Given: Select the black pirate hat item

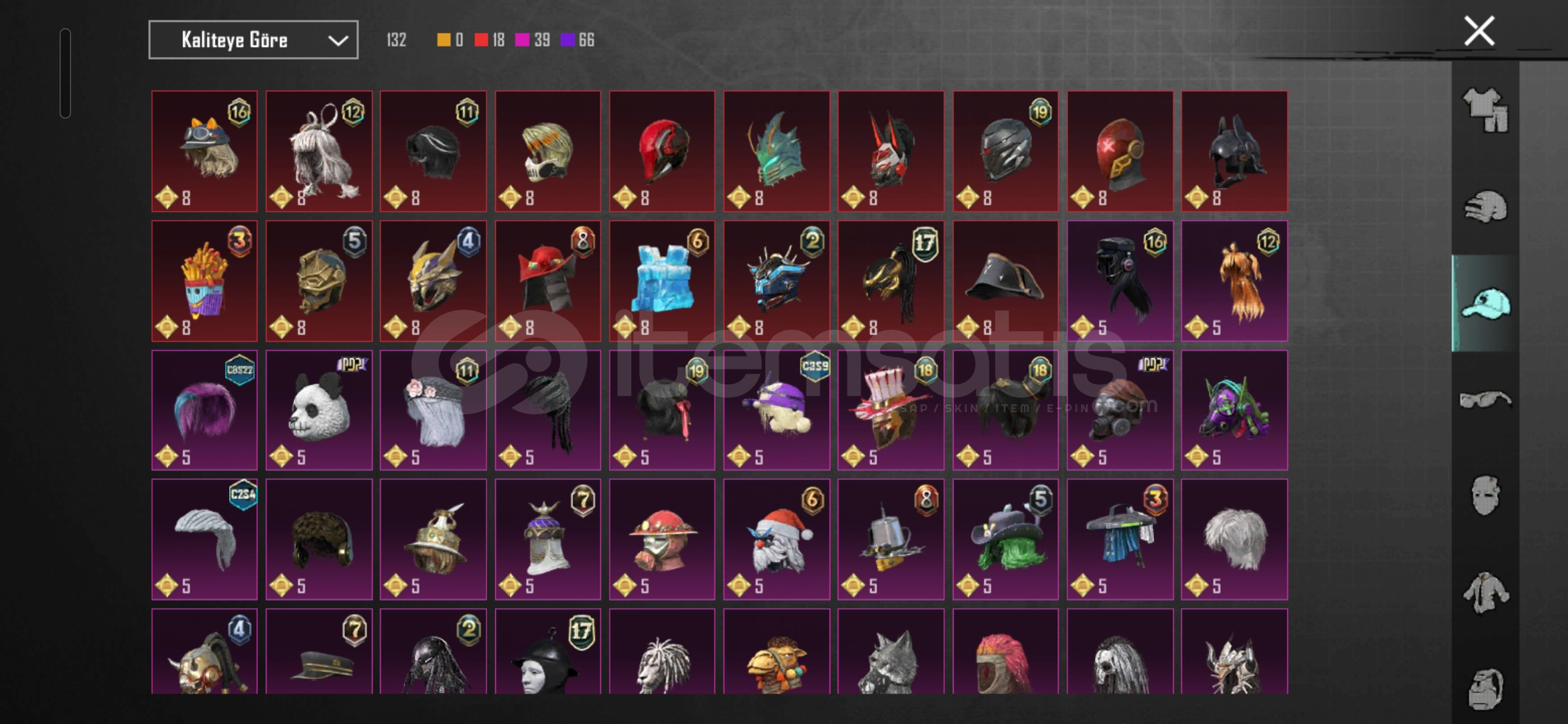Looking at the screenshot, I should point(1005,281).
